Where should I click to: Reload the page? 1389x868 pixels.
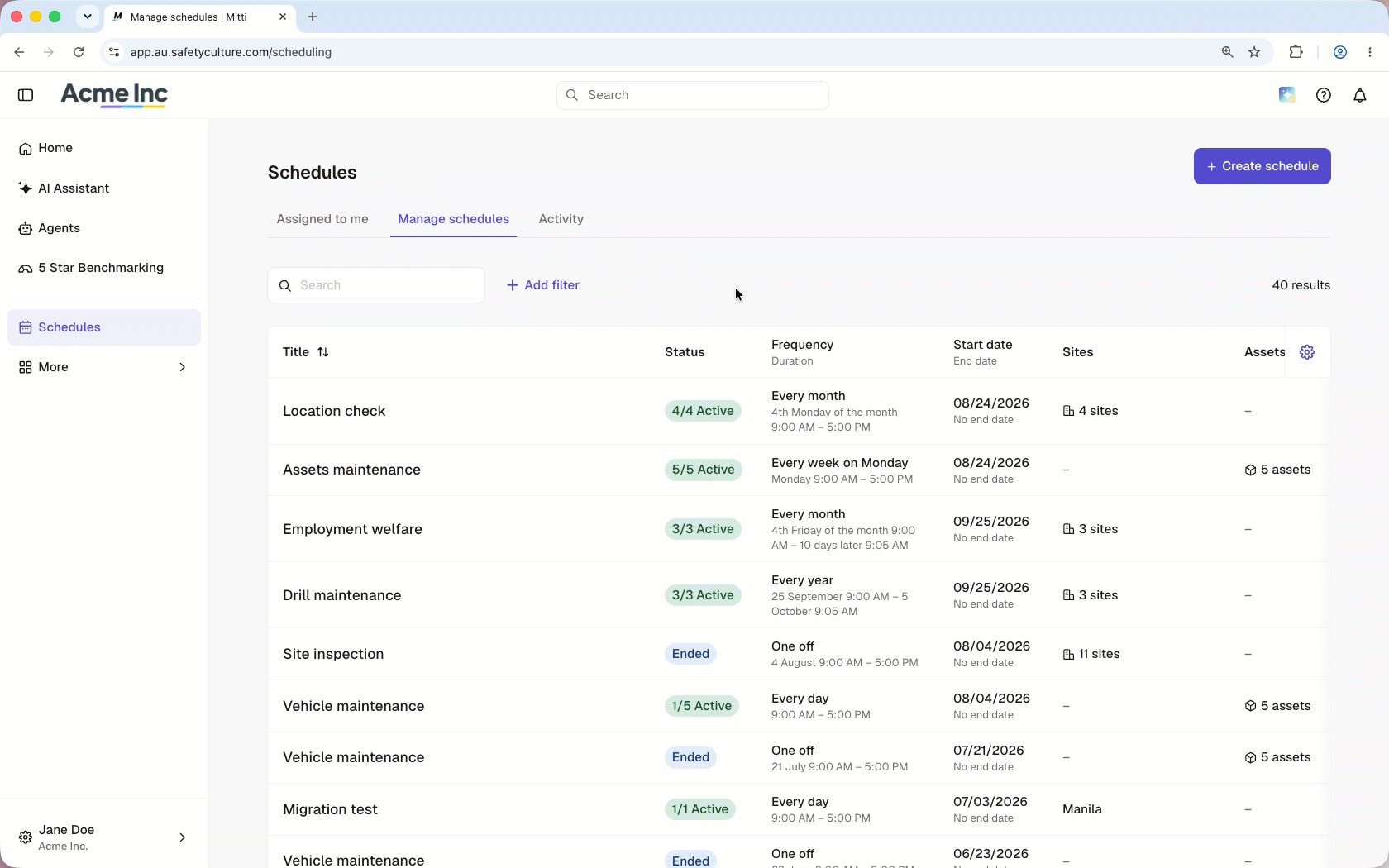click(79, 52)
